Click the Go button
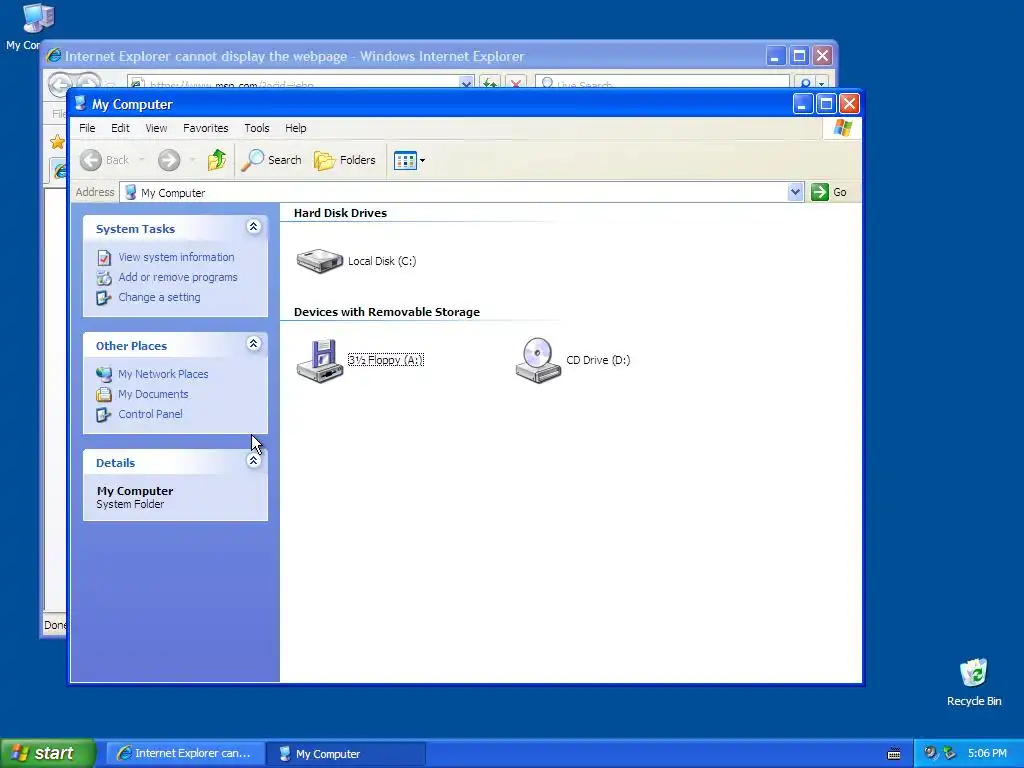 pyautogui.click(x=829, y=192)
